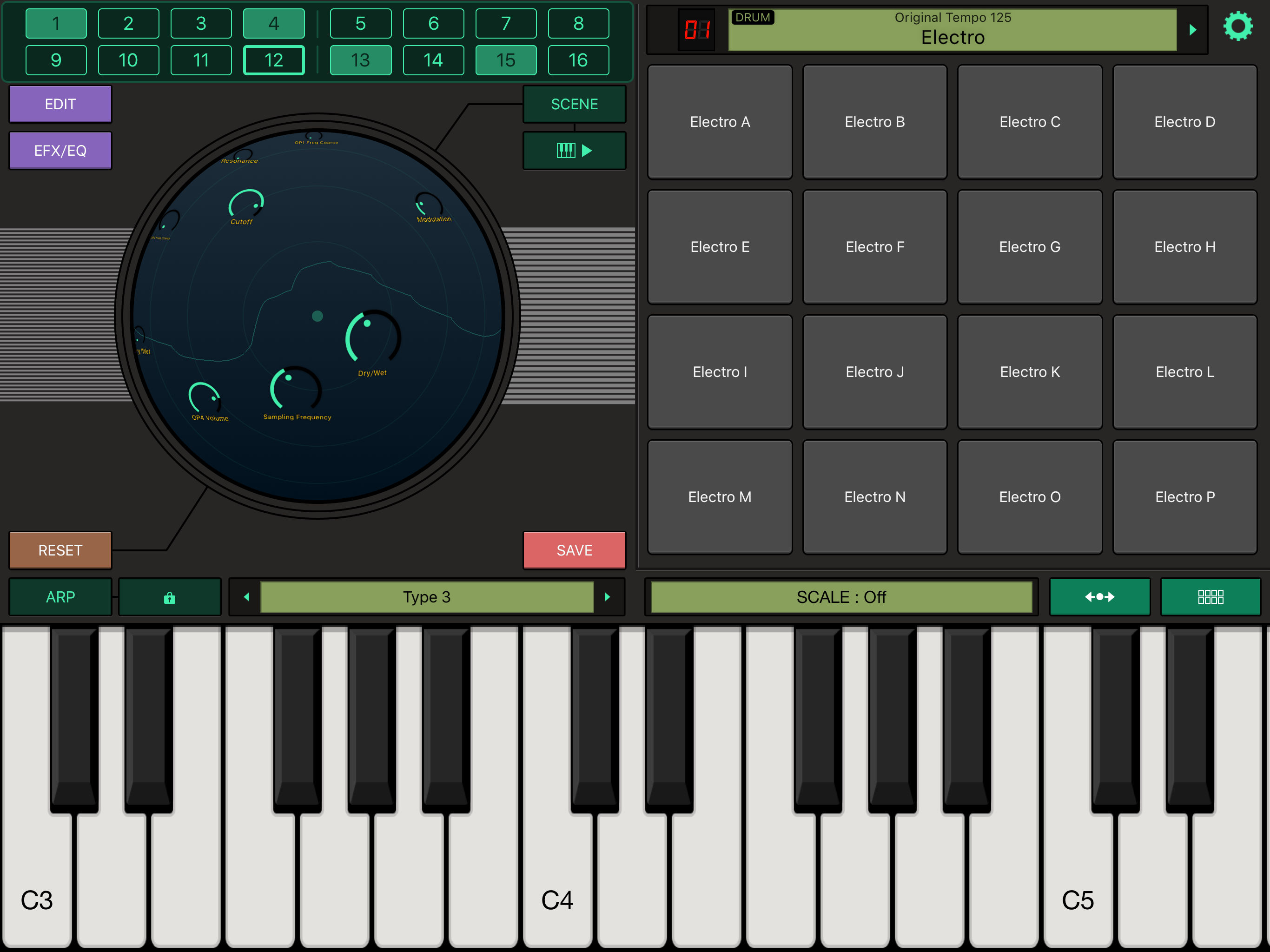The height and width of the screenshot is (952, 1270).
Task: Click the RESET button
Action: point(60,550)
